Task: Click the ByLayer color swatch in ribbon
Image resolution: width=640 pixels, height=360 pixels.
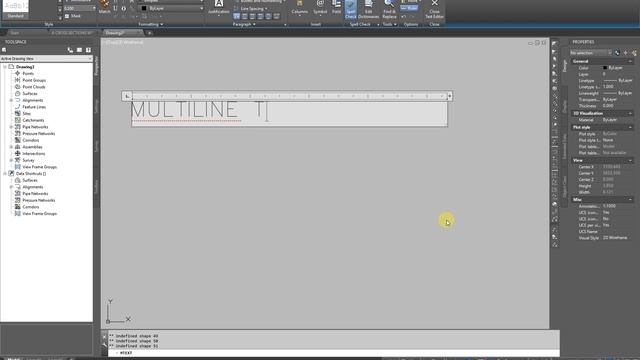Action: 144,8
